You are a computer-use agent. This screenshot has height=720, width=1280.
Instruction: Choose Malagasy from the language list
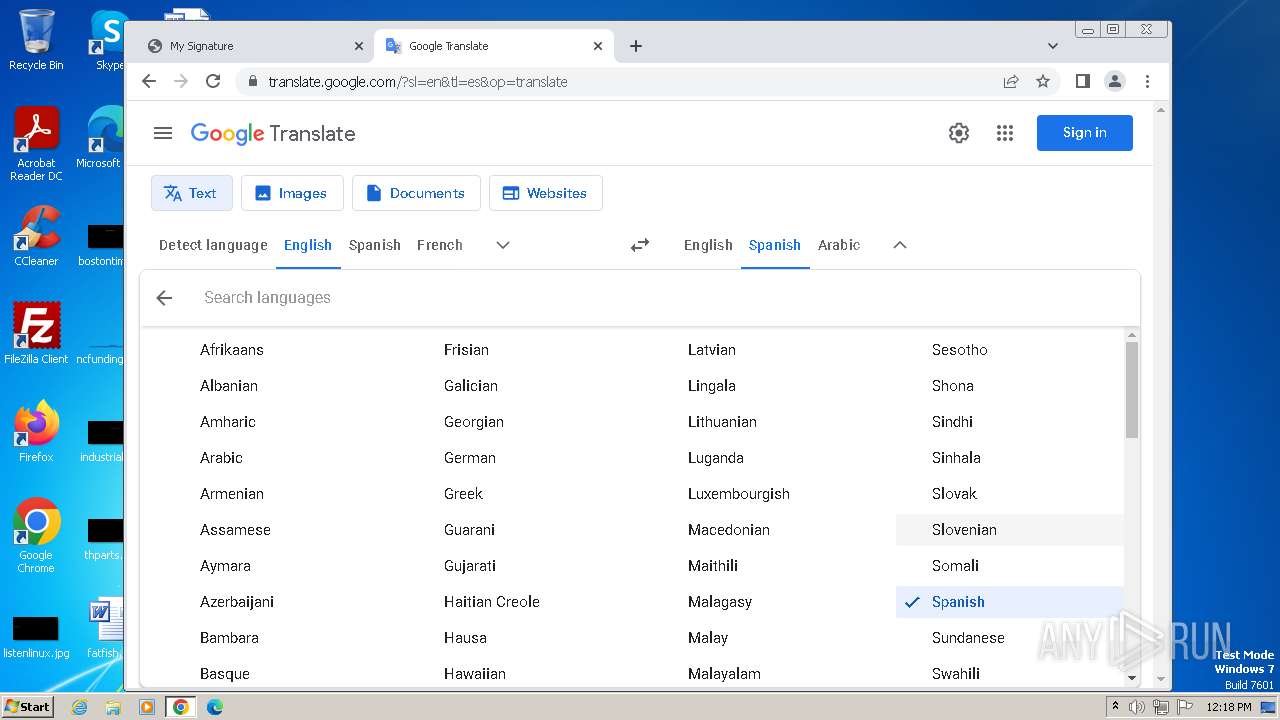pos(720,602)
